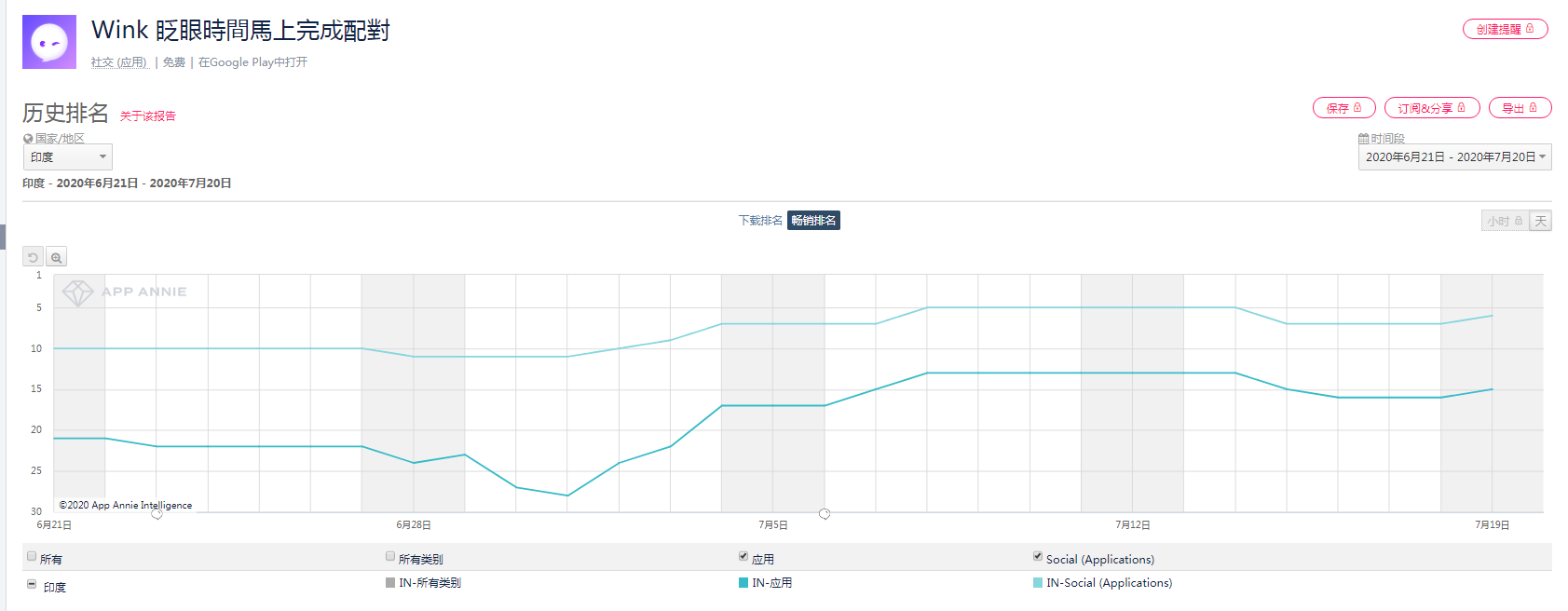Screen dimensions: 1568x611
Task: Click the 免费 price label
Action: tap(174, 62)
